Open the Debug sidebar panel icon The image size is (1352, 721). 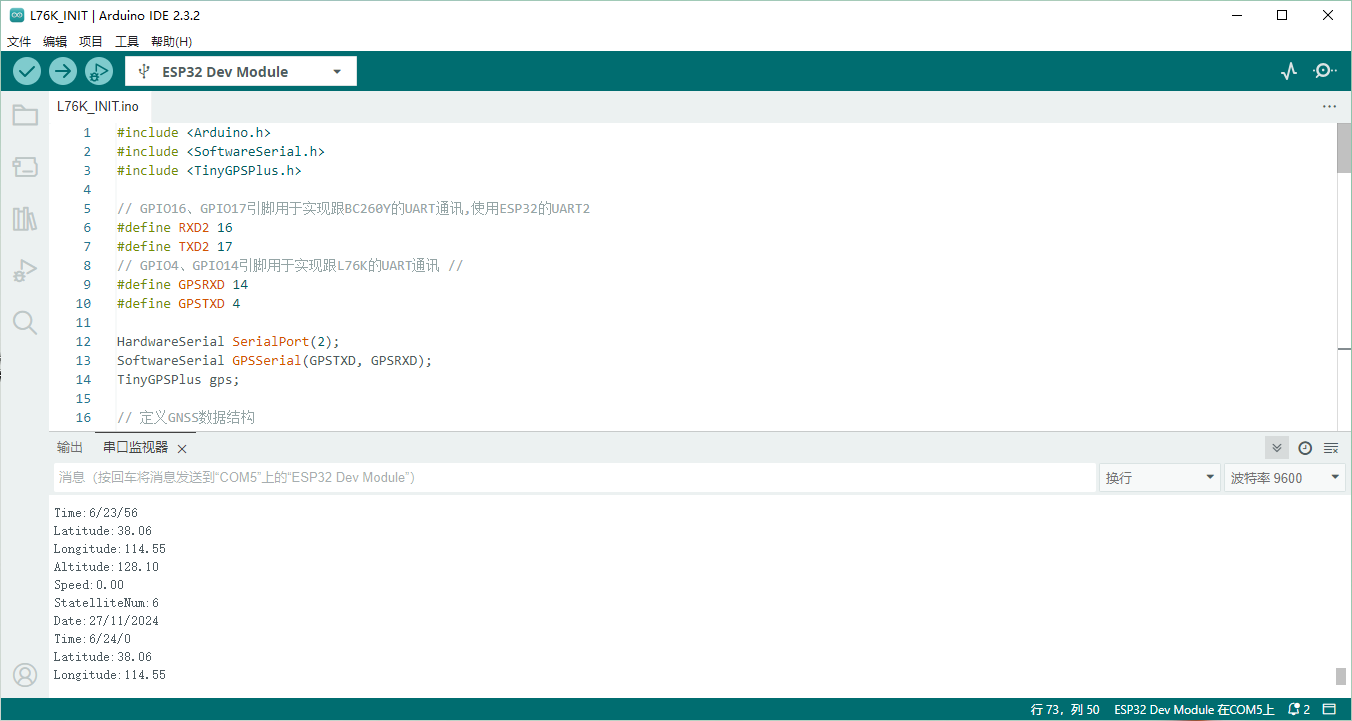click(x=25, y=270)
